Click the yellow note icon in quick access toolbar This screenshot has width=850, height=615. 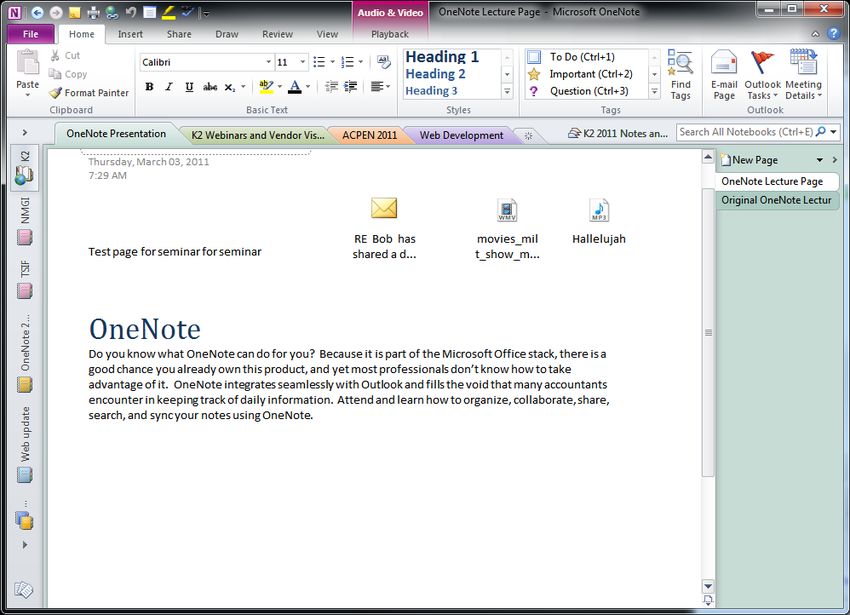tap(75, 12)
